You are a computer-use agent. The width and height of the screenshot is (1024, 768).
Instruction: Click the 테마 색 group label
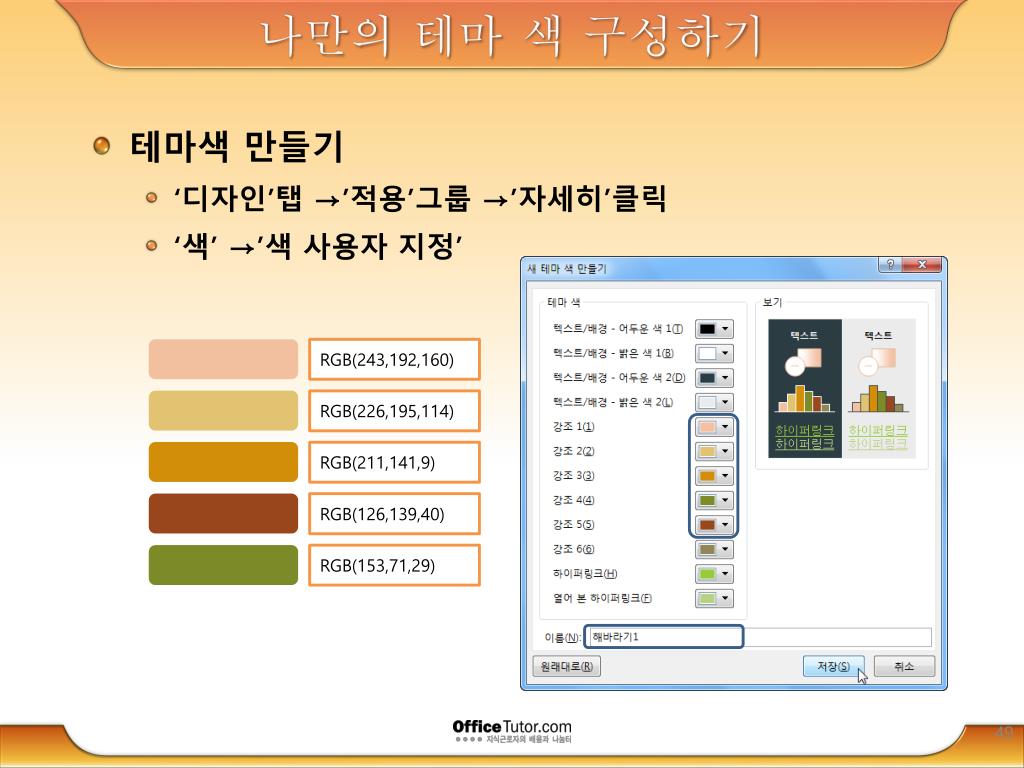(x=564, y=302)
